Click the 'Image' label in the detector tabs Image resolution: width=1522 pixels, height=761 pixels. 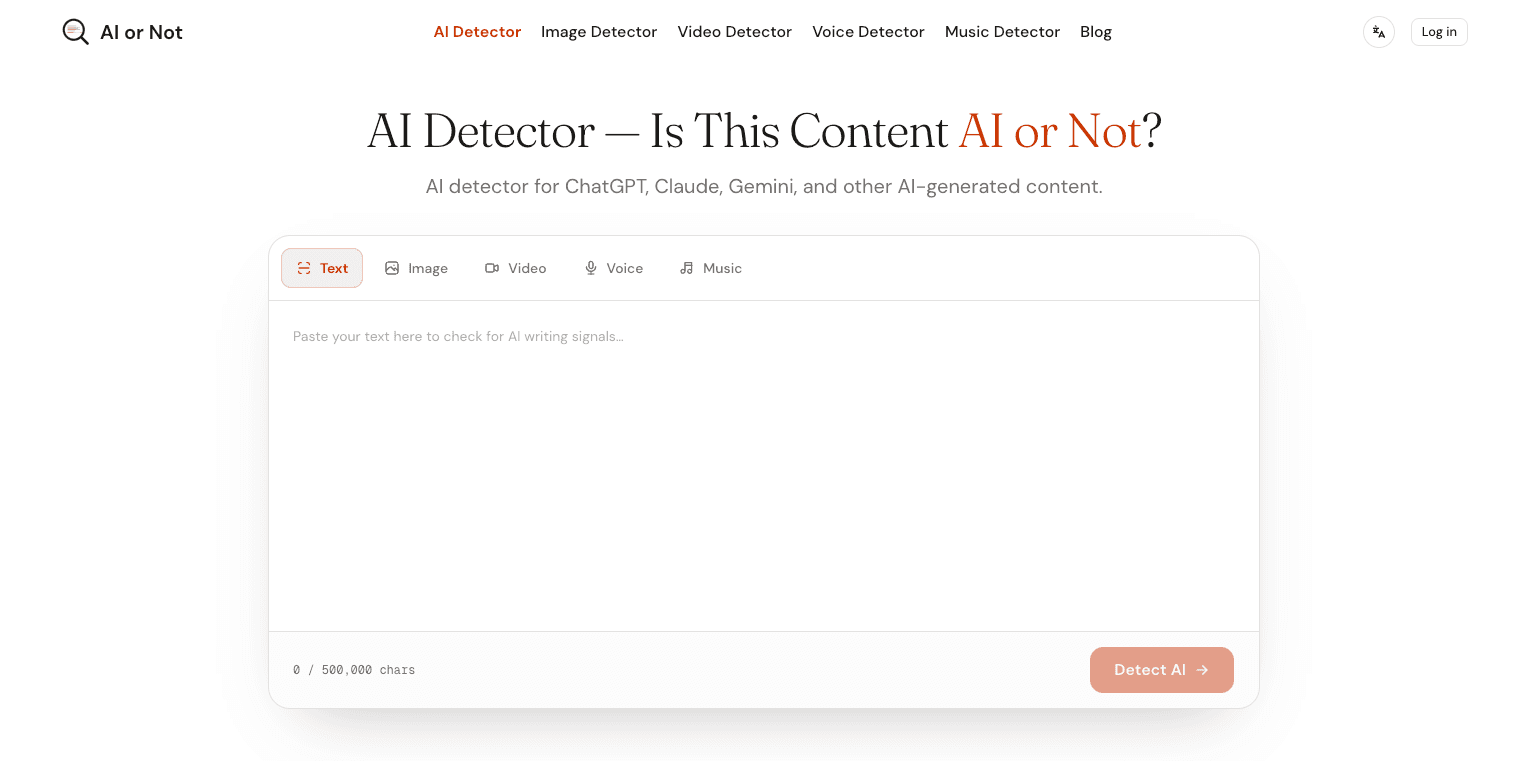click(428, 268)
